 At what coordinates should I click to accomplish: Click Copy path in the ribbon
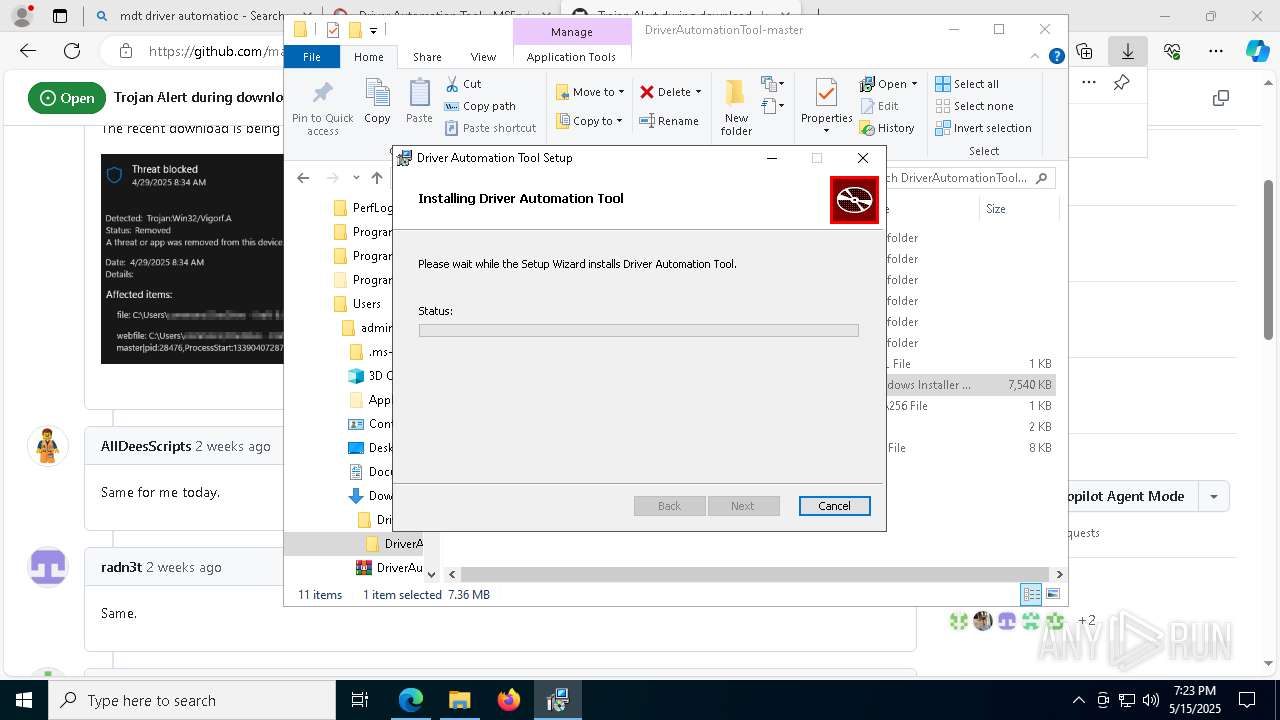pos(480,106)
